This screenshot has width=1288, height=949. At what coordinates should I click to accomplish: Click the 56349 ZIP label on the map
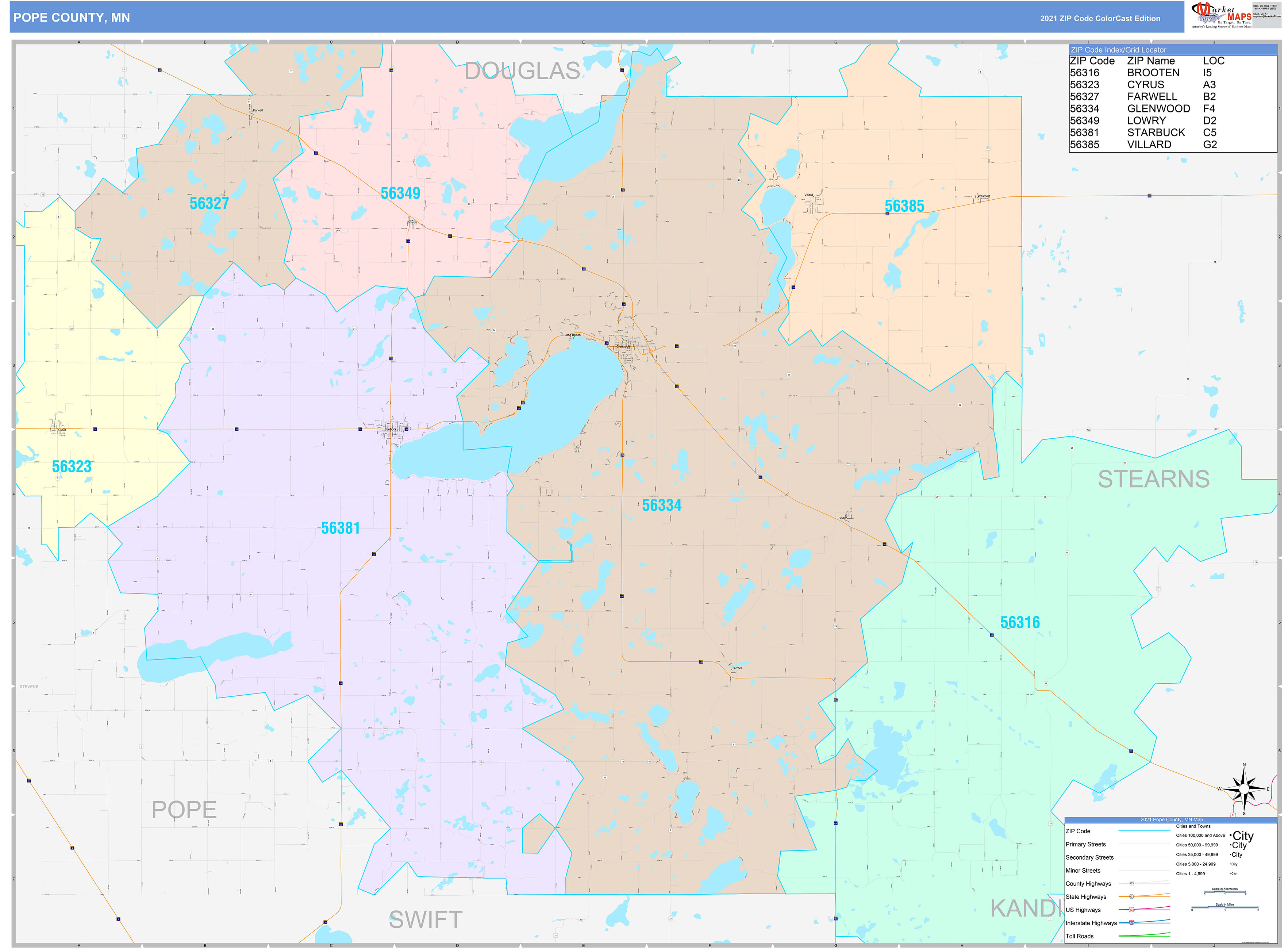pos(400,193)
